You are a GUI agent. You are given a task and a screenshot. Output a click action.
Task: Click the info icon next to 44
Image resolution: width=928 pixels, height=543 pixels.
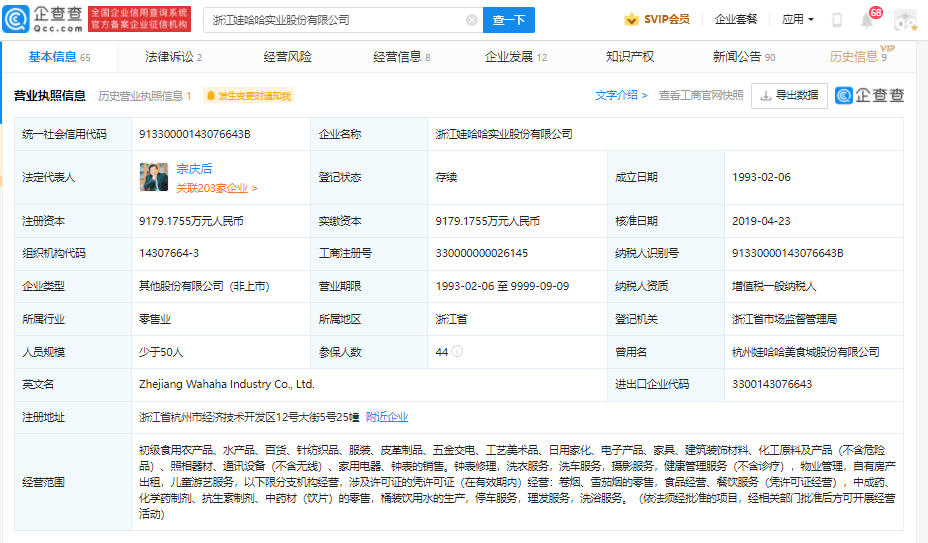(457, 351)
